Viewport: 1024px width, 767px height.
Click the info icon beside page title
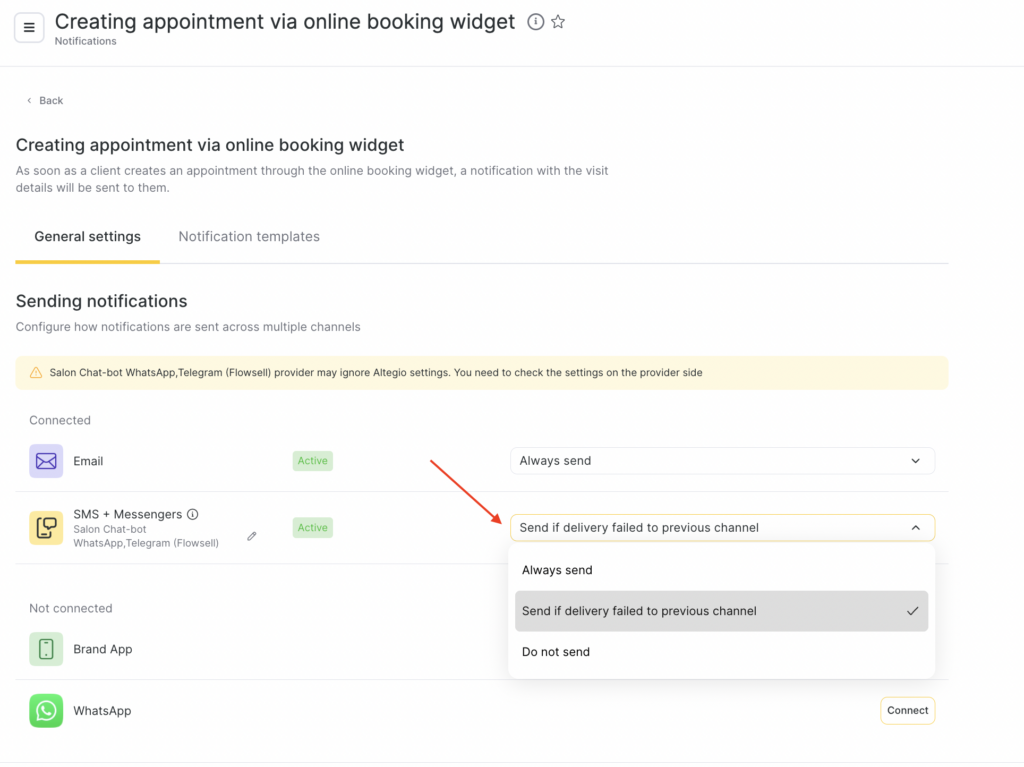[x=536, y=22]
